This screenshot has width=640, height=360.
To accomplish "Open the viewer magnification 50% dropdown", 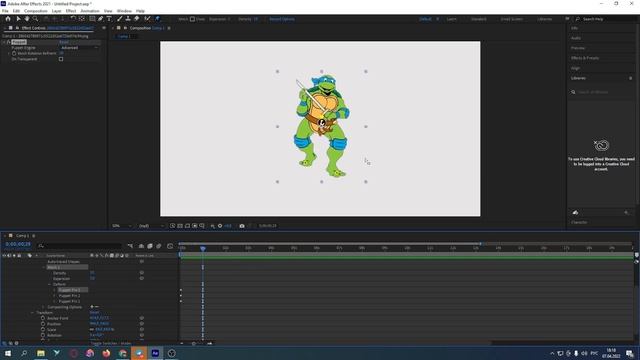I will point(122,226).
